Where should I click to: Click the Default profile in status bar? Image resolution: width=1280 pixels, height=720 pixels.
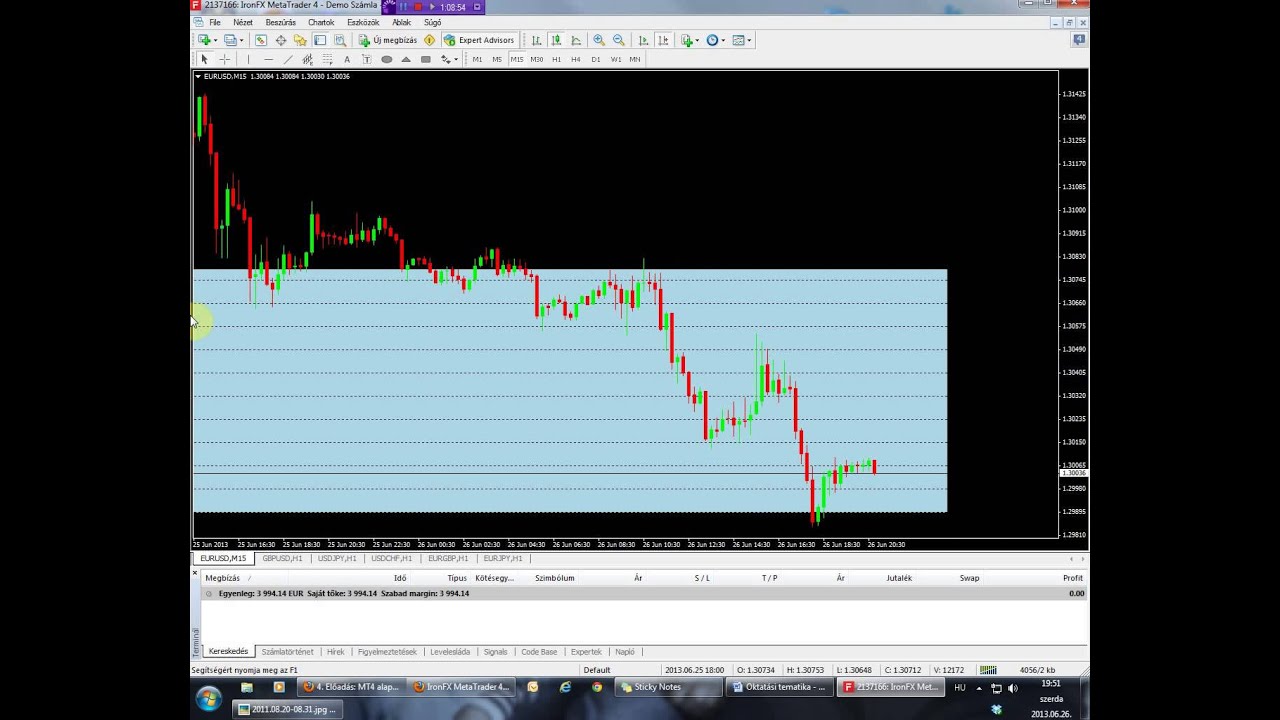point(597,670)
